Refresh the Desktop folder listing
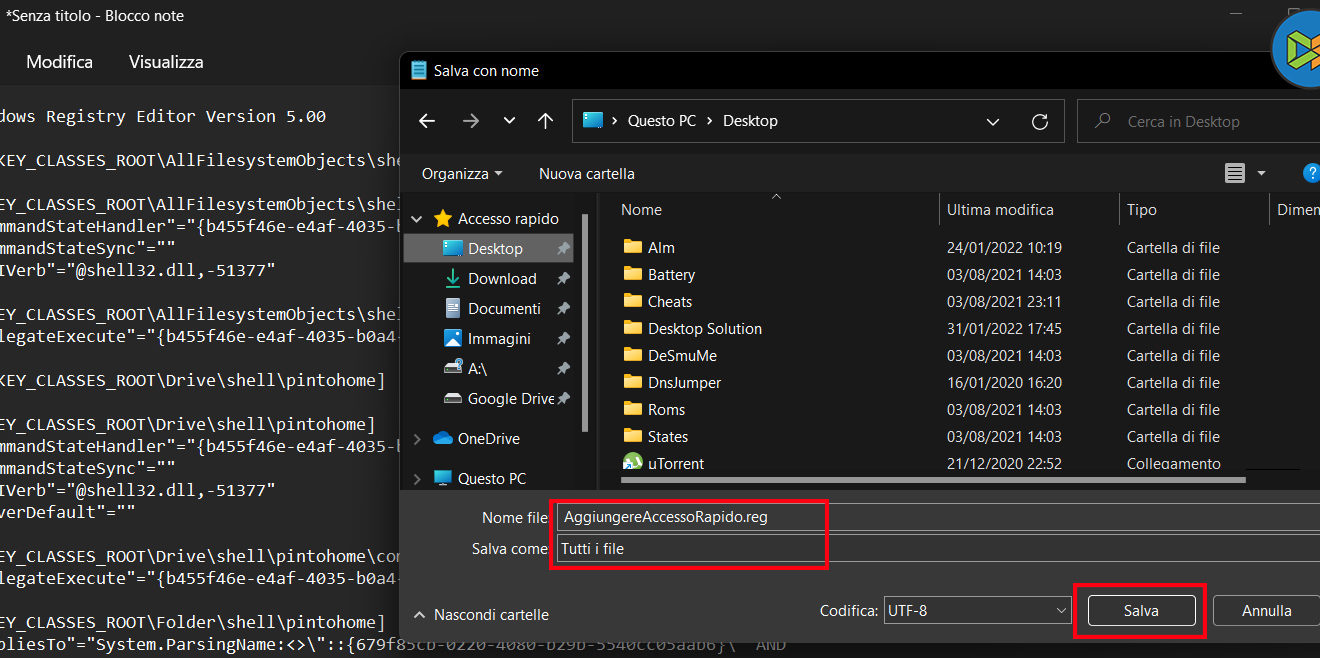The height and width of the screenshot is (658, 1320). point(1040,122)
